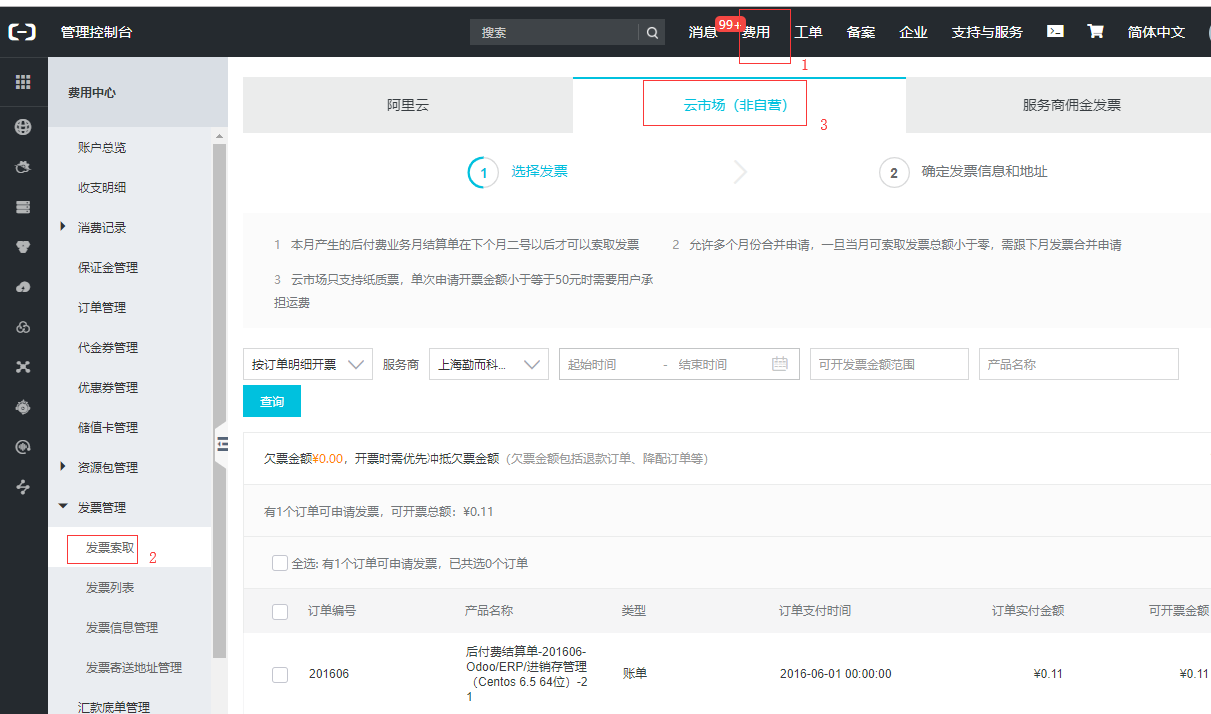Viewport: 1211px width, 714px height.
Task: Click the sidebar scroll-up arrow
Action: 220,135
